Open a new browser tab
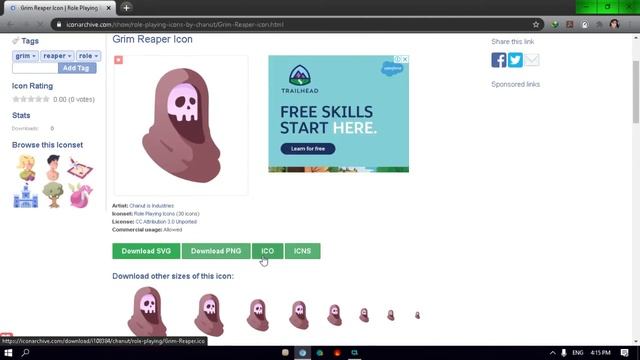Screen dimensions: 640x360 point(126,8)
